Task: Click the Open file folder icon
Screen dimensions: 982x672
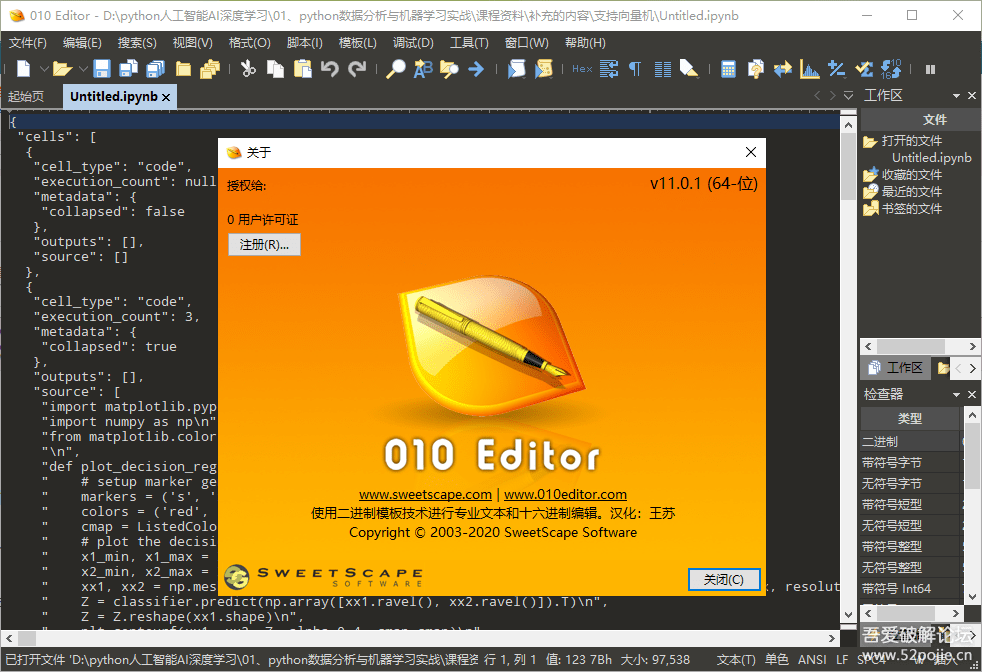Action: (x=62, y=68)
